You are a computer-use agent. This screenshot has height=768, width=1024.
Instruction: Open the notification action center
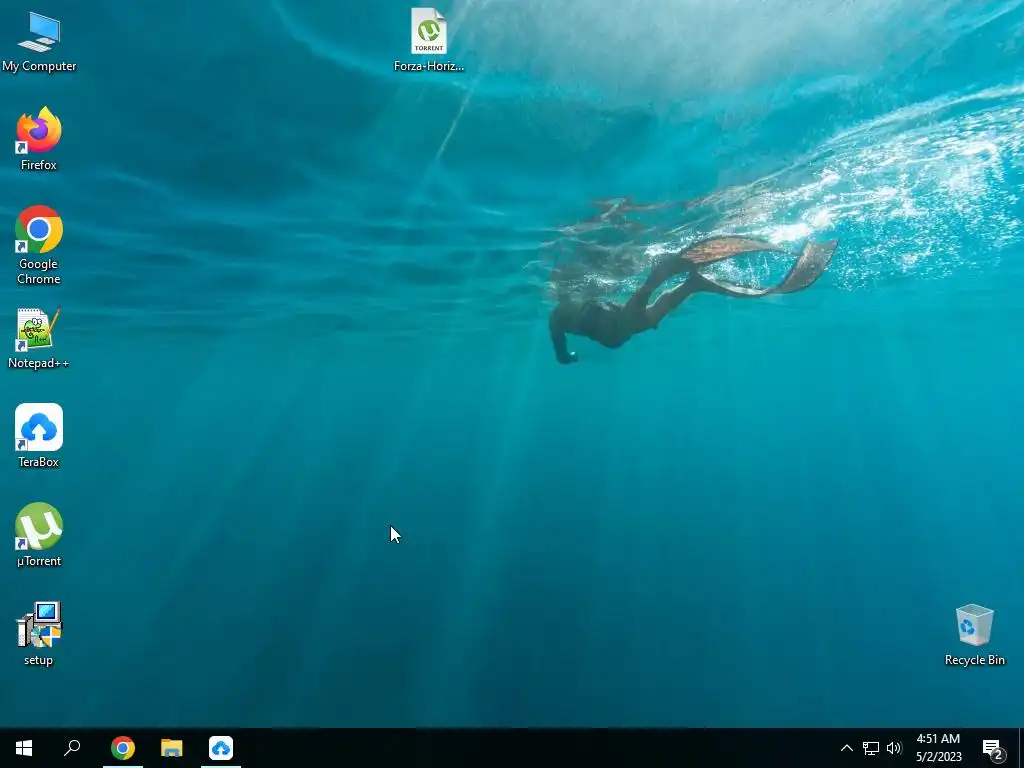993,748
